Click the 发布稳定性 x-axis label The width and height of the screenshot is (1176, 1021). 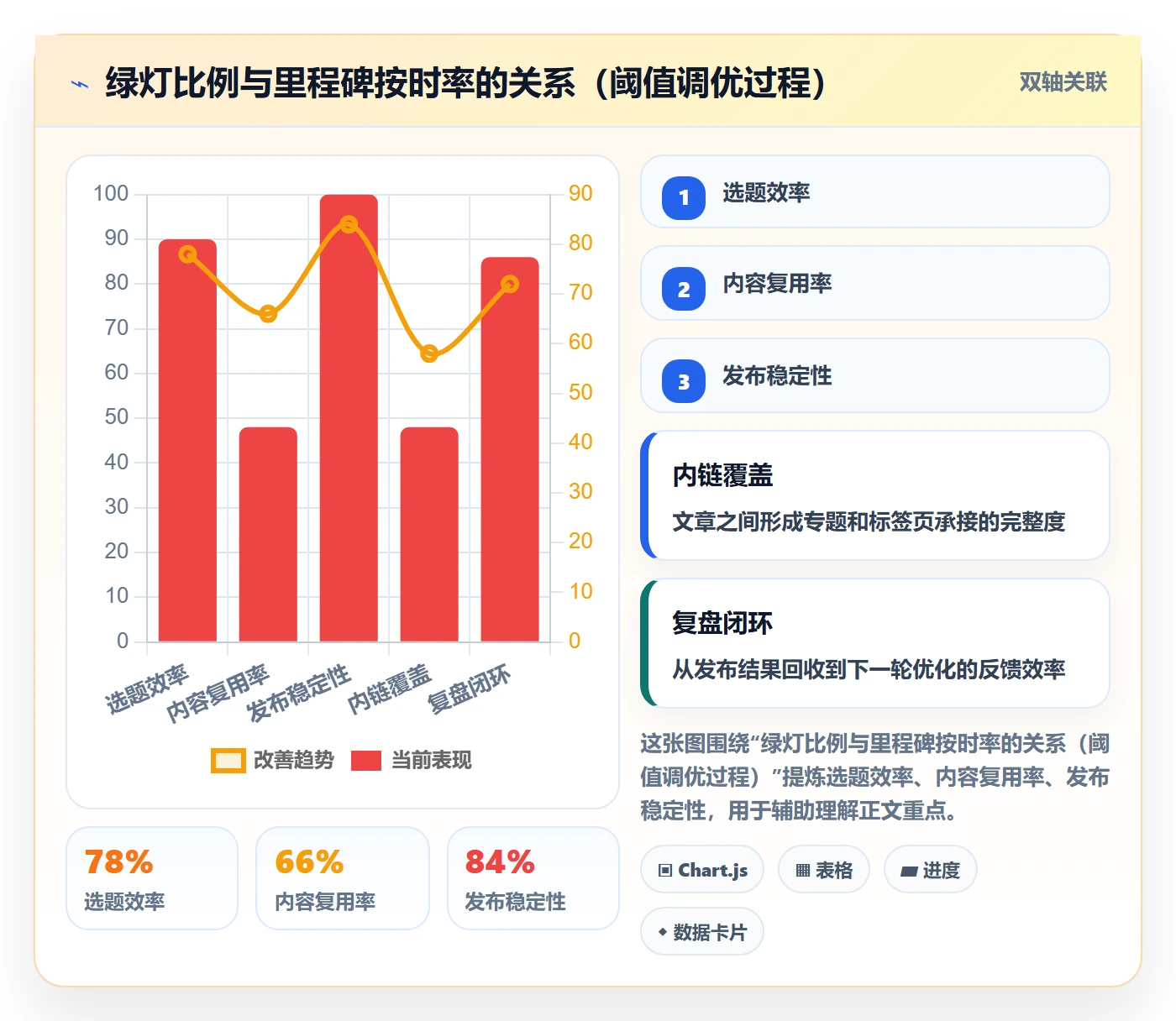(x=297, y=694)
